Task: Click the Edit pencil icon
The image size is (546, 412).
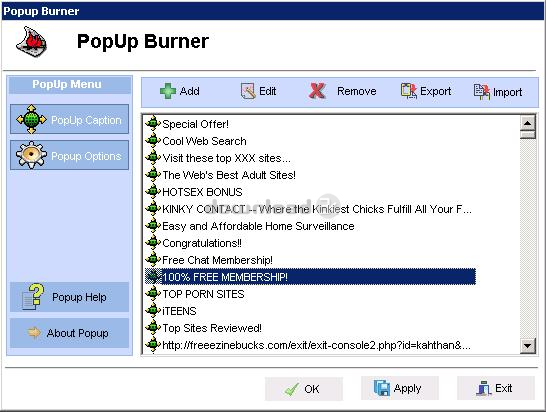Action: coord(248,91)
